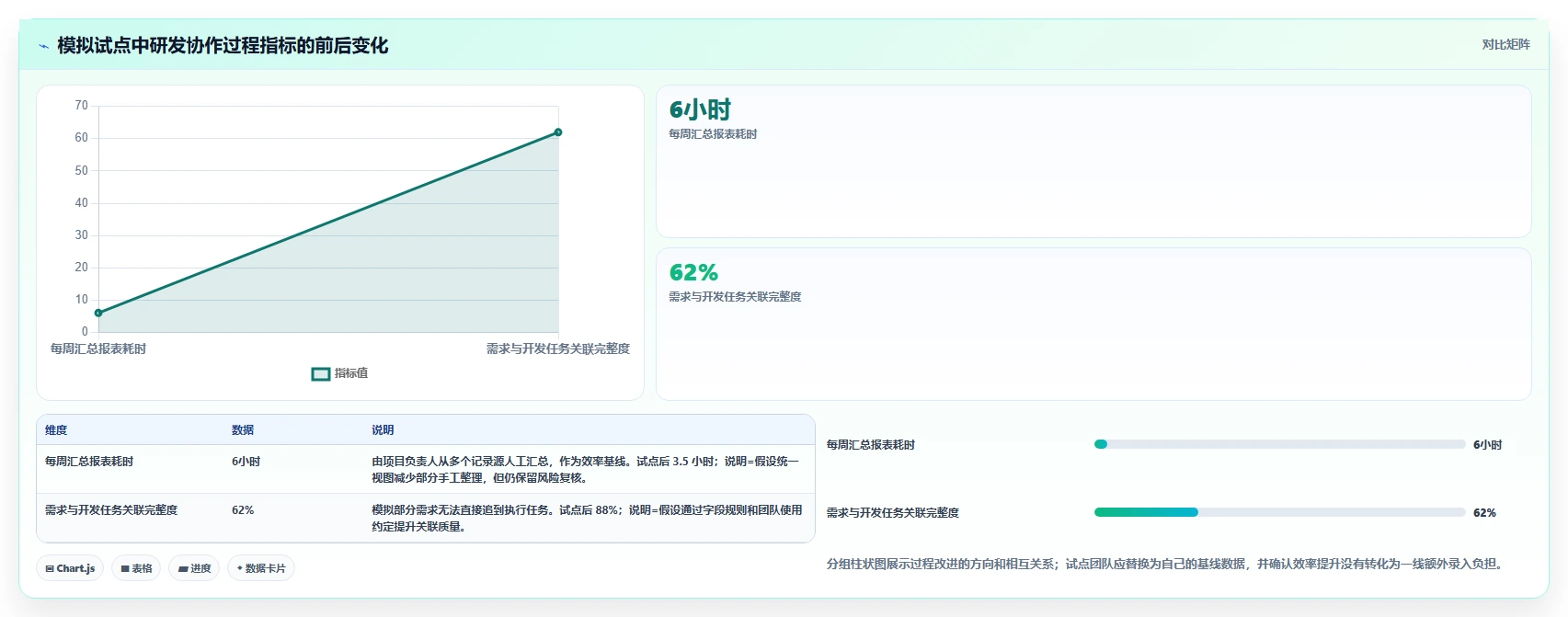
Task: Click the 对比矩阵 label in header
Action: click(1505, 44)
